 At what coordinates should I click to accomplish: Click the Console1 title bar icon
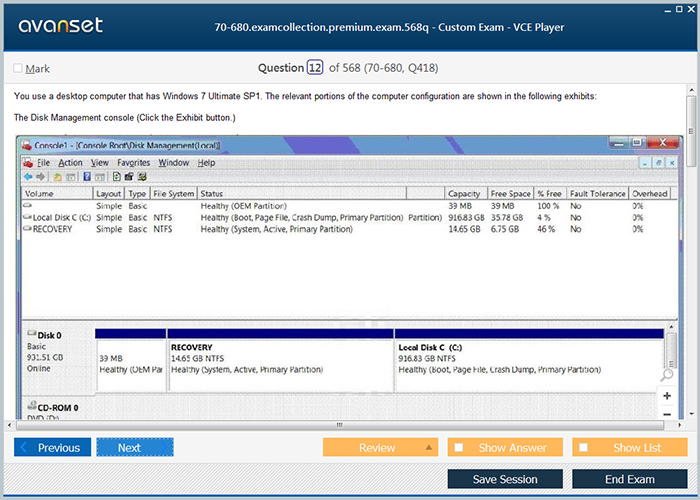pos(26,145)
